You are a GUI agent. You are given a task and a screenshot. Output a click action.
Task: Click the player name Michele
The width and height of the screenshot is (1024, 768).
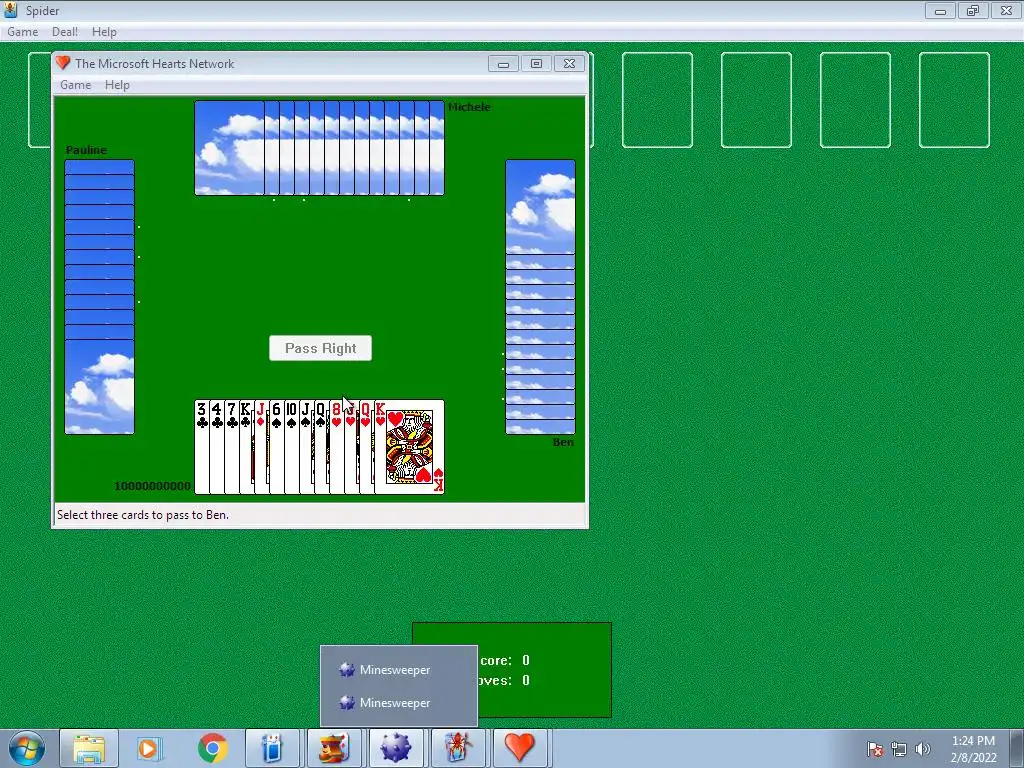(x=469, y=107)
